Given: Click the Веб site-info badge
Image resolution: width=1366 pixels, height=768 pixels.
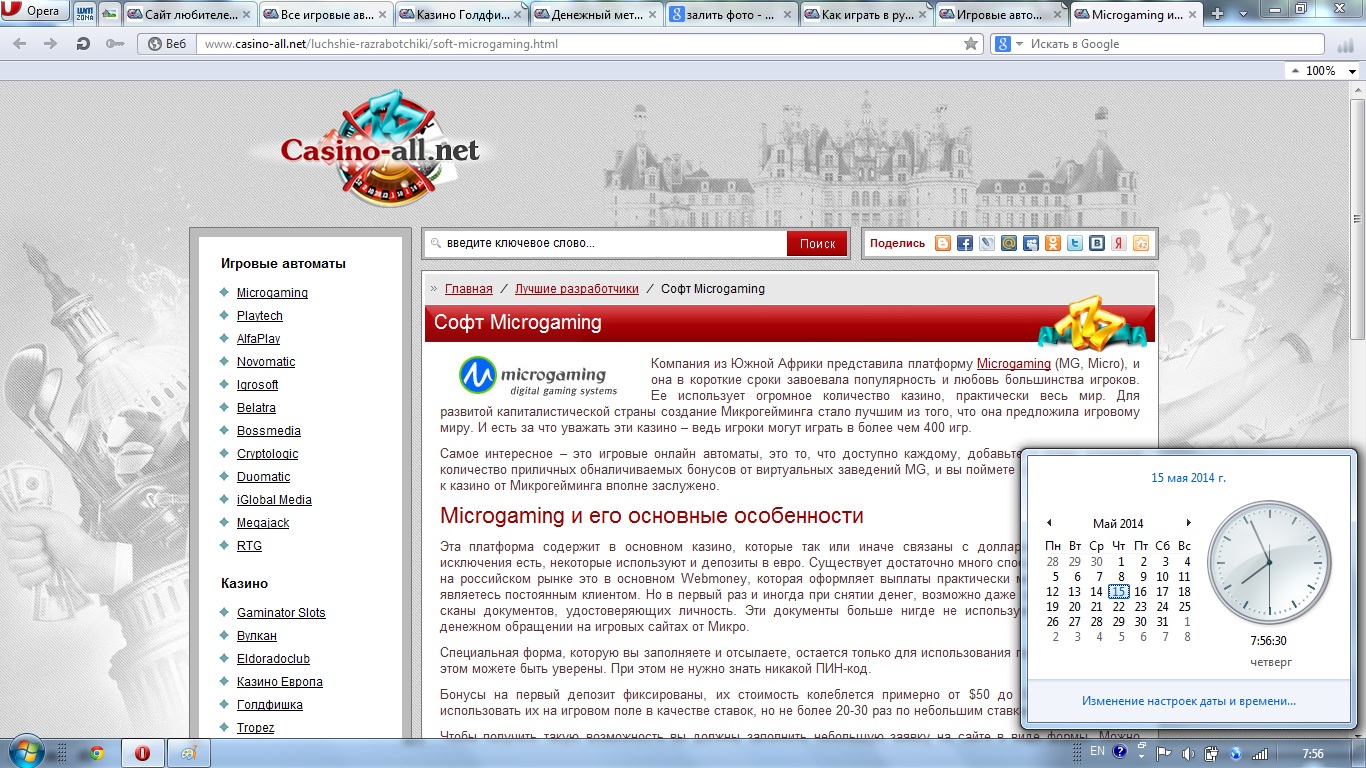Looking at the screenshot, I should tap(167, 44).
